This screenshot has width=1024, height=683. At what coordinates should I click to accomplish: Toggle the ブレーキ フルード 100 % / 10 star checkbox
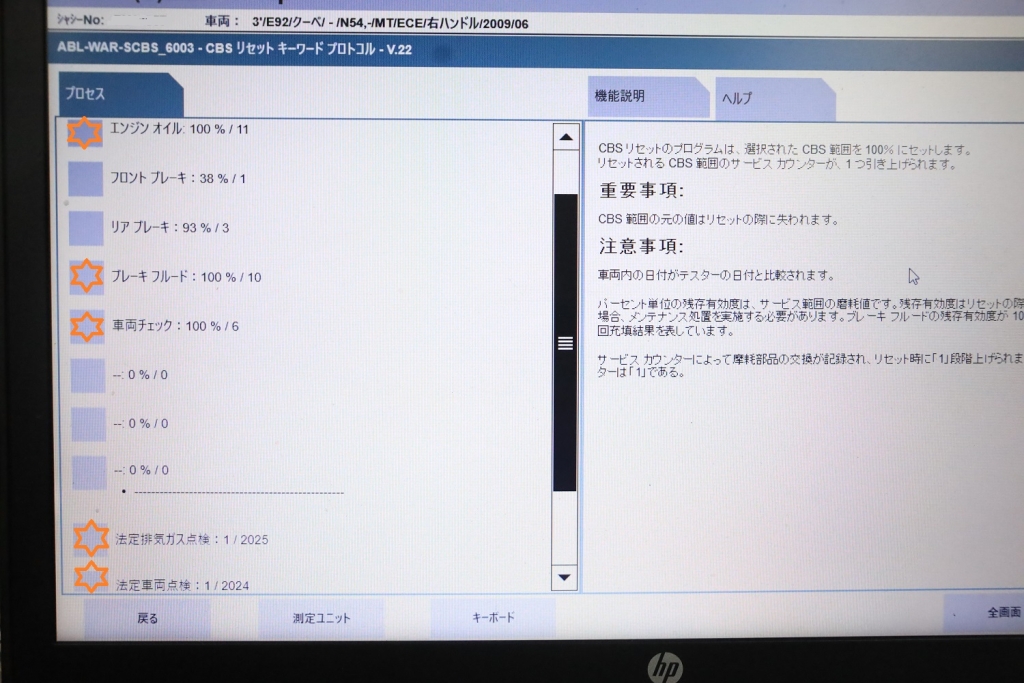[87, 276]
